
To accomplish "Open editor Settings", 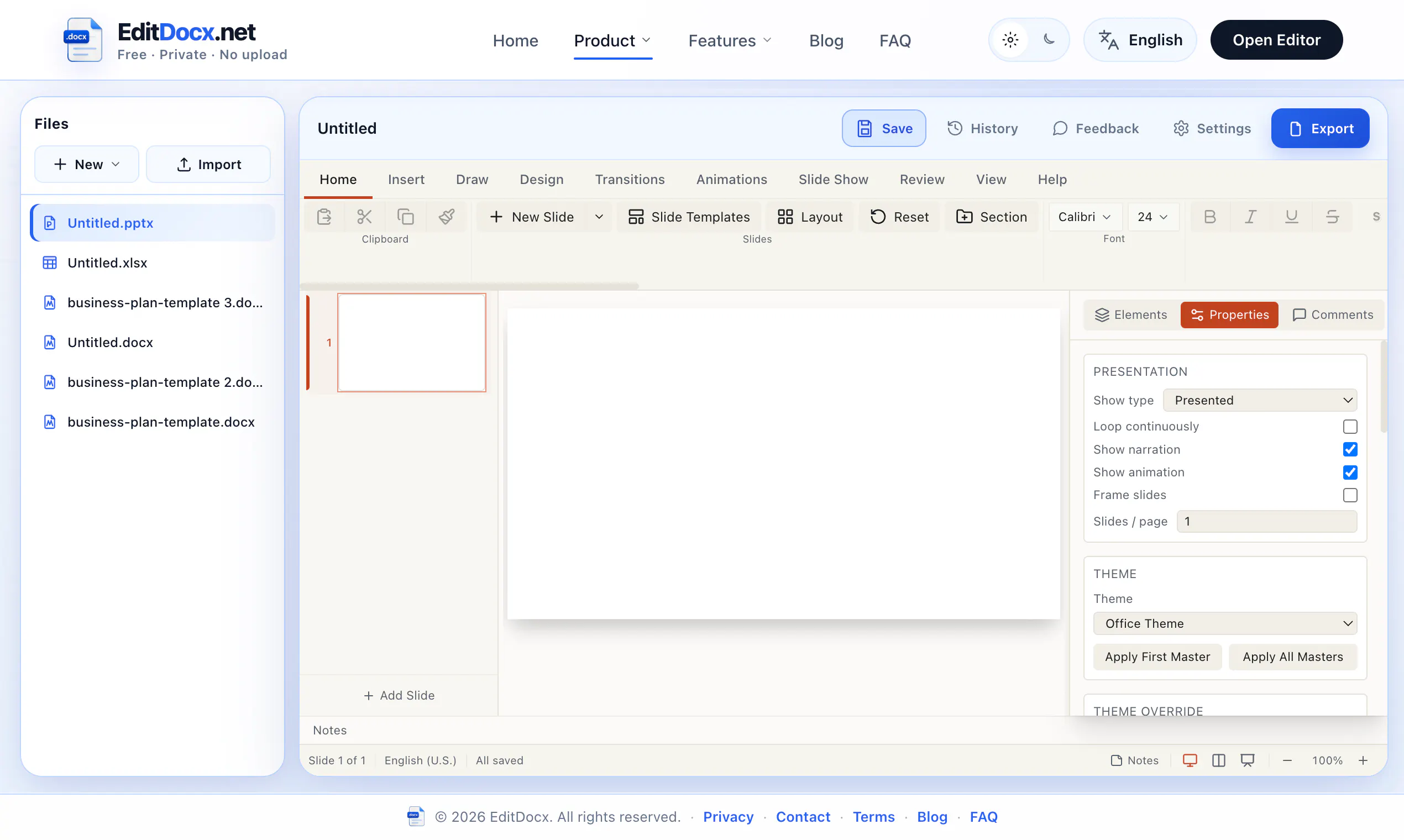I will click(1212, 129).
